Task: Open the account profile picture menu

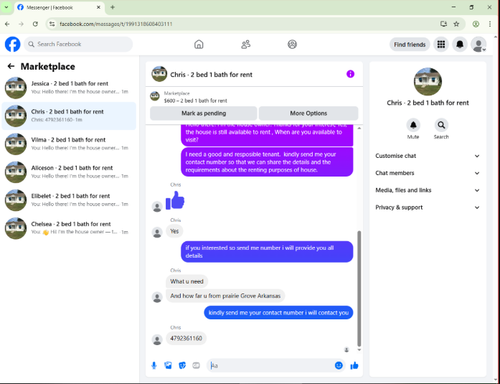Action: tap(479, 44)
